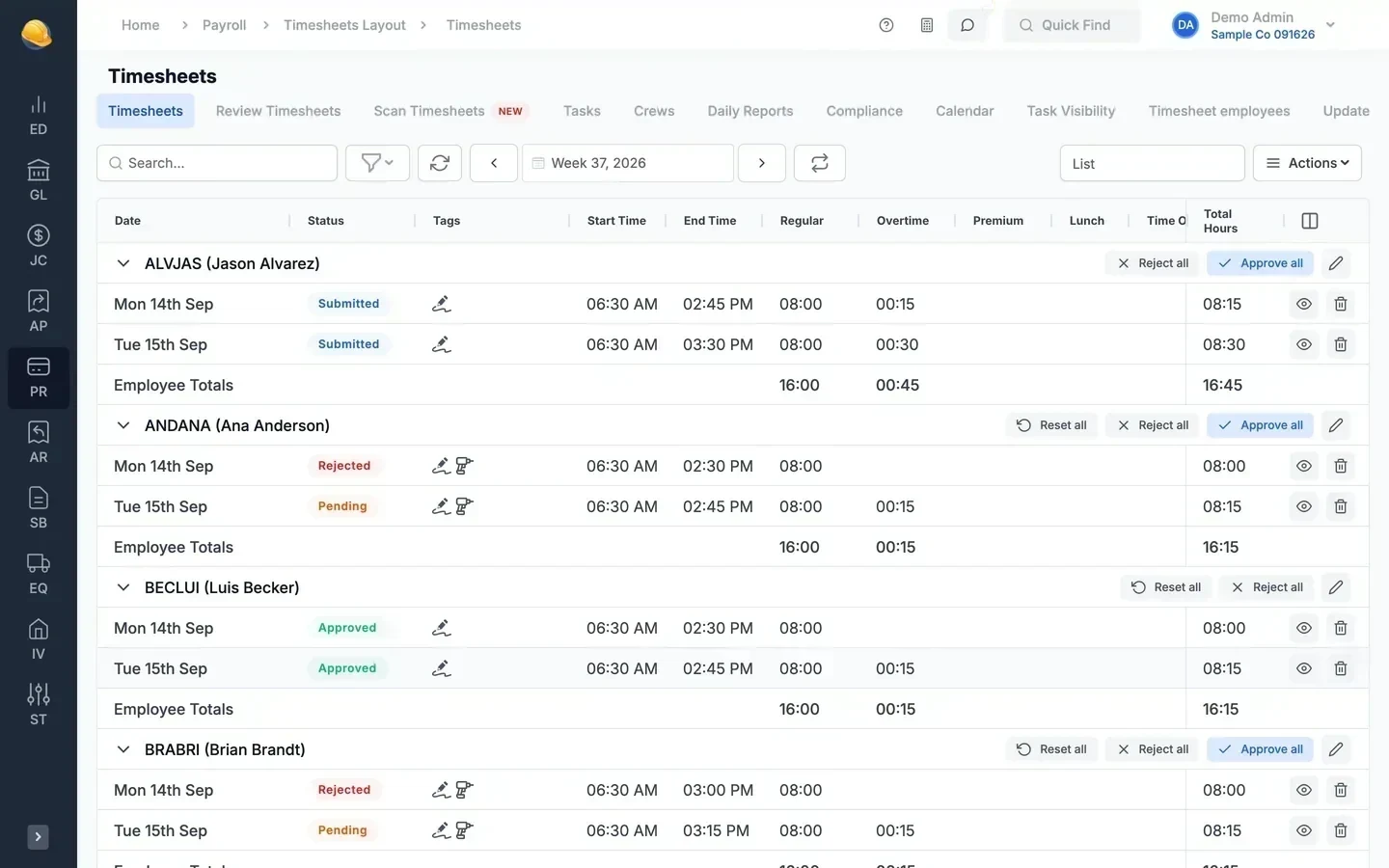
Task: Click signature tag icon on ALVJAS Tue 15th Sep
Action: click(x=442, y=344)
